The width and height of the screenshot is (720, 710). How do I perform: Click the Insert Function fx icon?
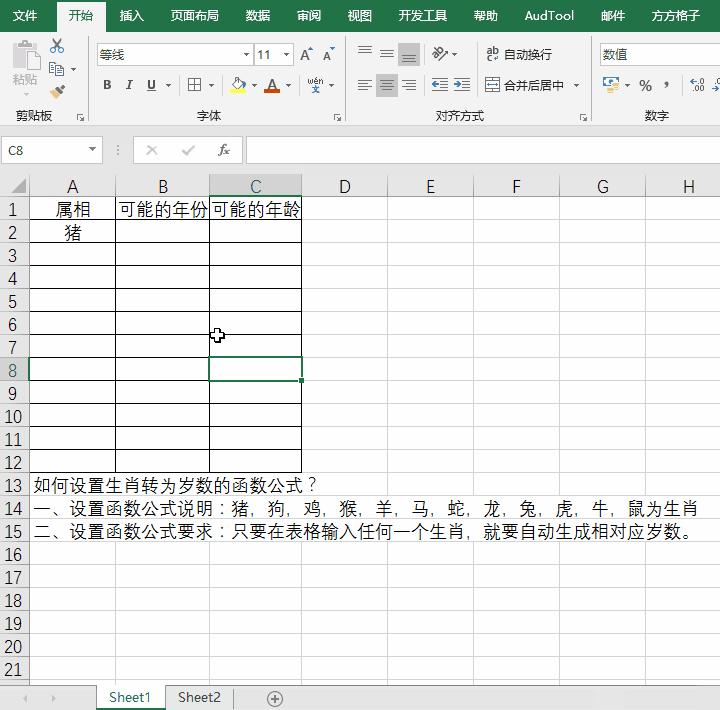[x=224, y=150]
